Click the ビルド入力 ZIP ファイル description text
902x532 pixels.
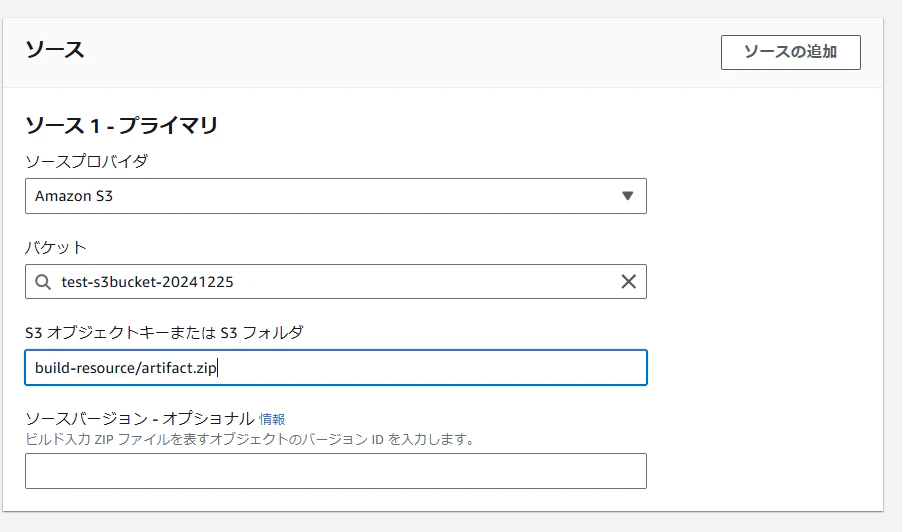point(250,439)
